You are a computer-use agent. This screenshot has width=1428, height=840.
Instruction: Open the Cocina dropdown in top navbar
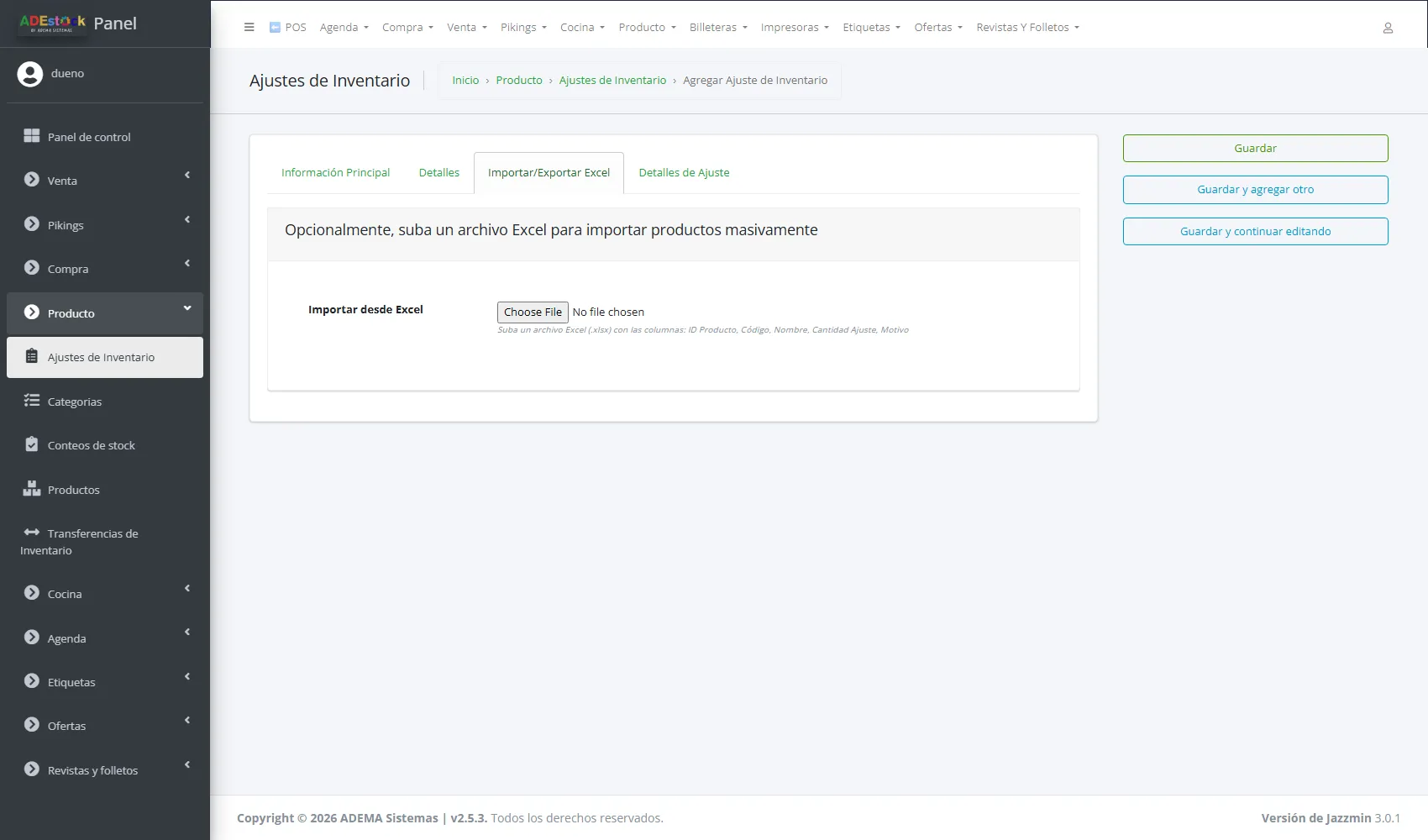click(582, 28)
